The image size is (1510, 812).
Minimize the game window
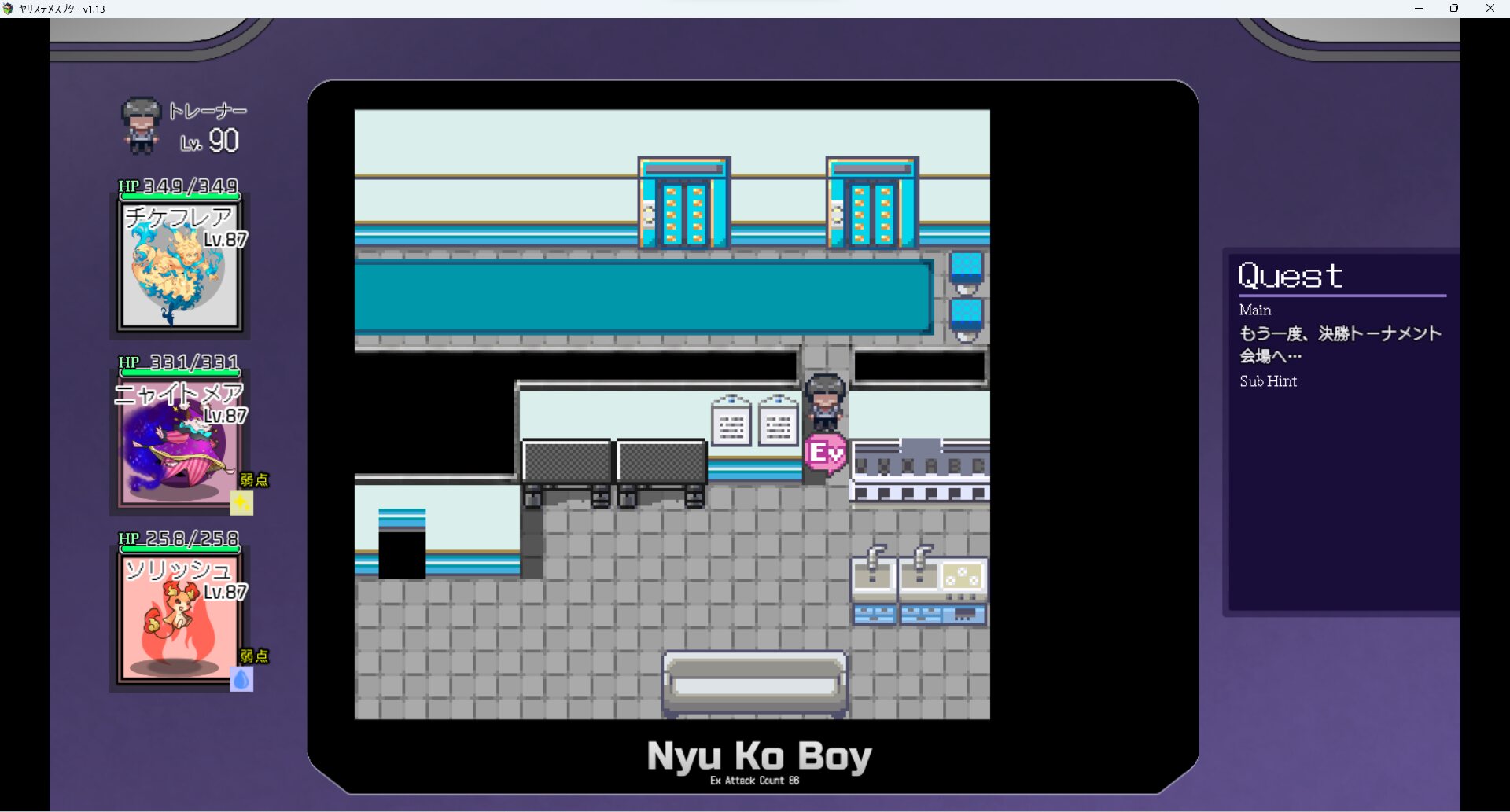pyautogui.click(x=1419, y=9)
